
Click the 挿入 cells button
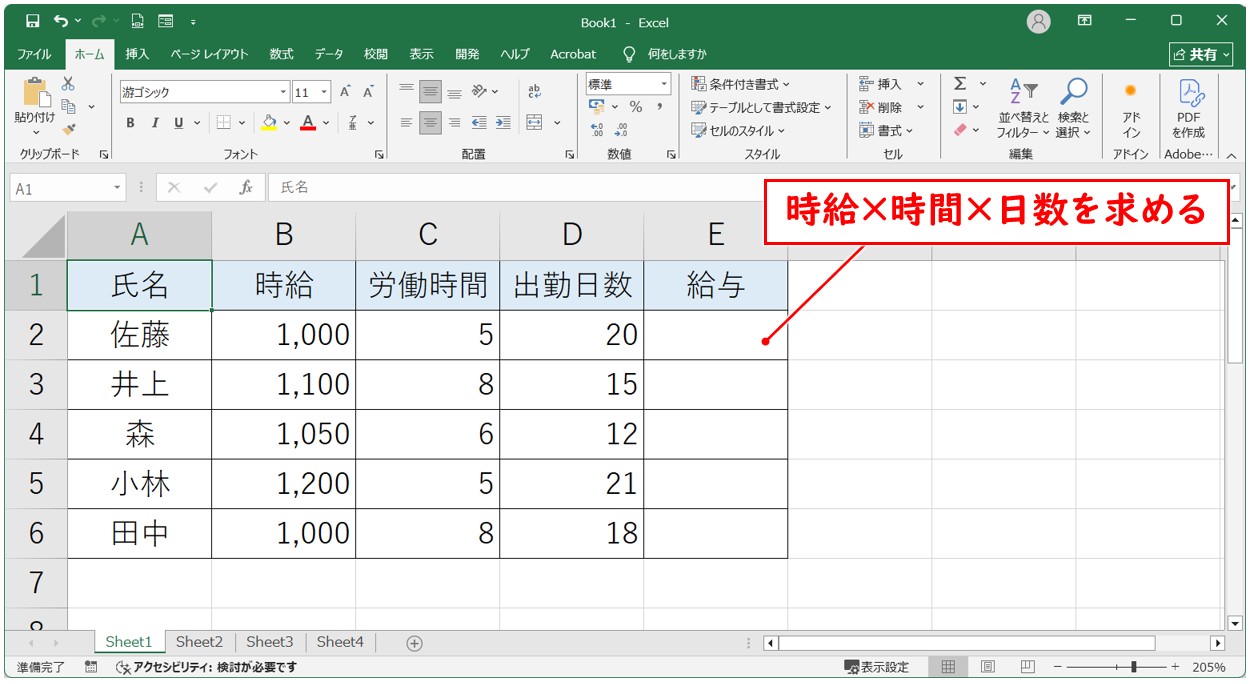(890, 84)
